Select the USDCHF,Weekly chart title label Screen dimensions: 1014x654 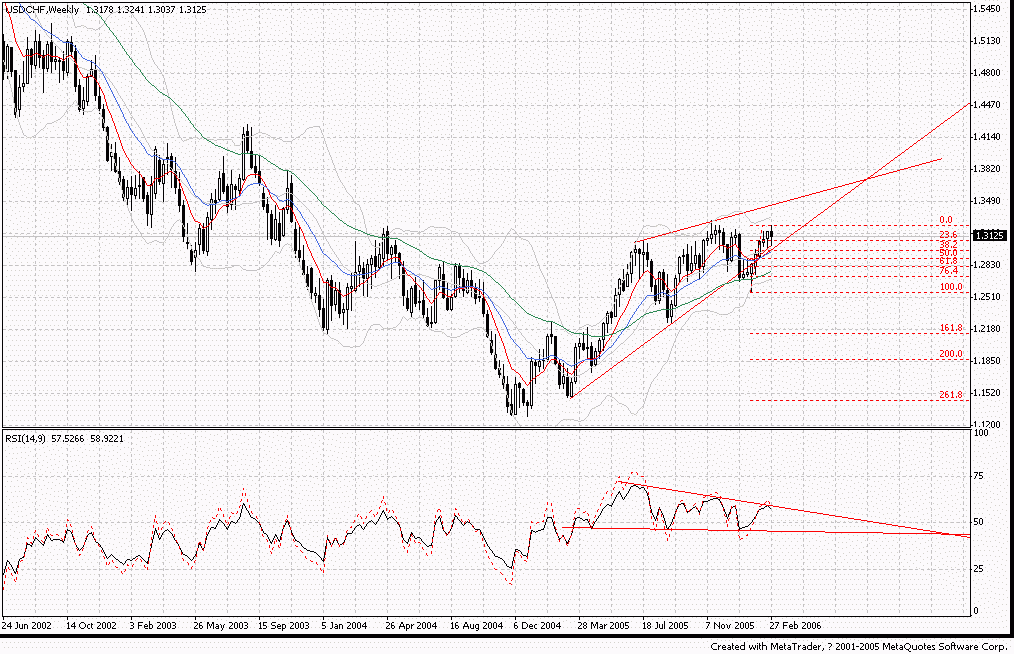coord(45,9)
